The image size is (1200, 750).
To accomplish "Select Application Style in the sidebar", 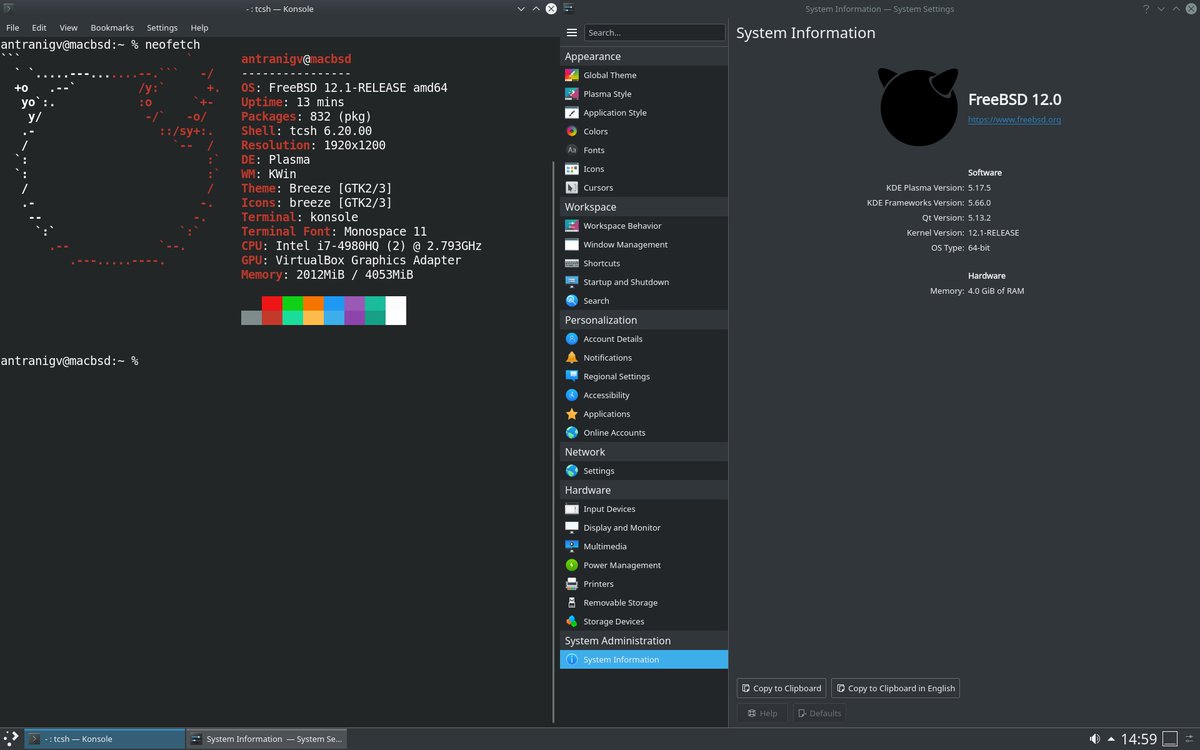I will coord(644,113).
